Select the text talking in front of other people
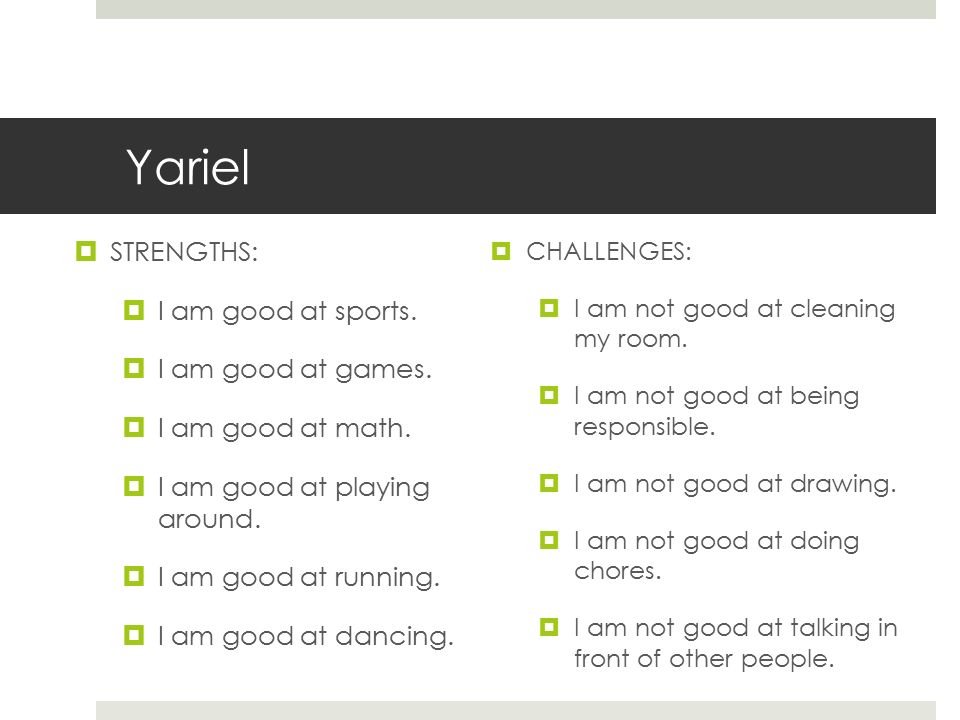960x720 pixels. click(735, 643)
